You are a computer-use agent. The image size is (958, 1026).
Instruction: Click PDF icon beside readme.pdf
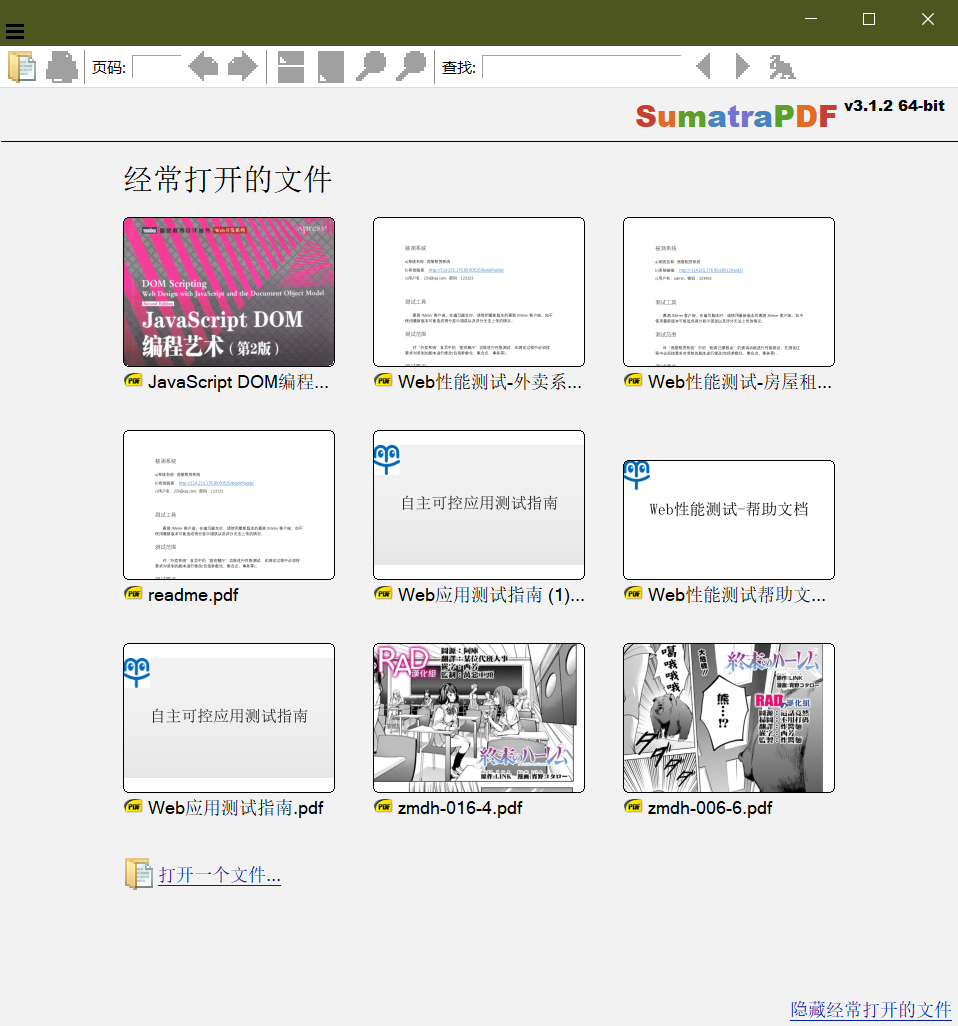point(133,593)
